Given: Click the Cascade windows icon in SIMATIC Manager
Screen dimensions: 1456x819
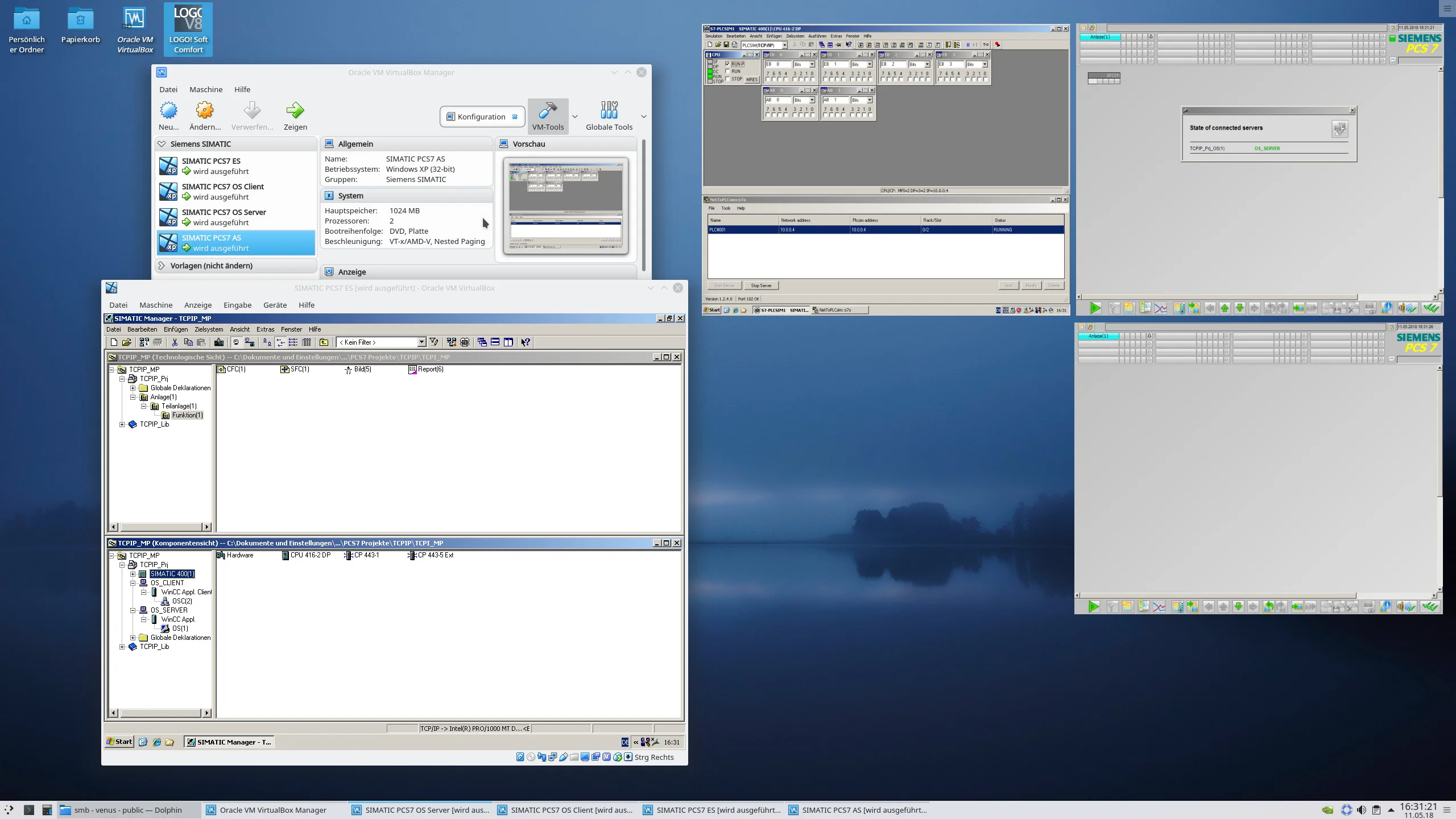Looking at the screenshot, I should [482, 342].
